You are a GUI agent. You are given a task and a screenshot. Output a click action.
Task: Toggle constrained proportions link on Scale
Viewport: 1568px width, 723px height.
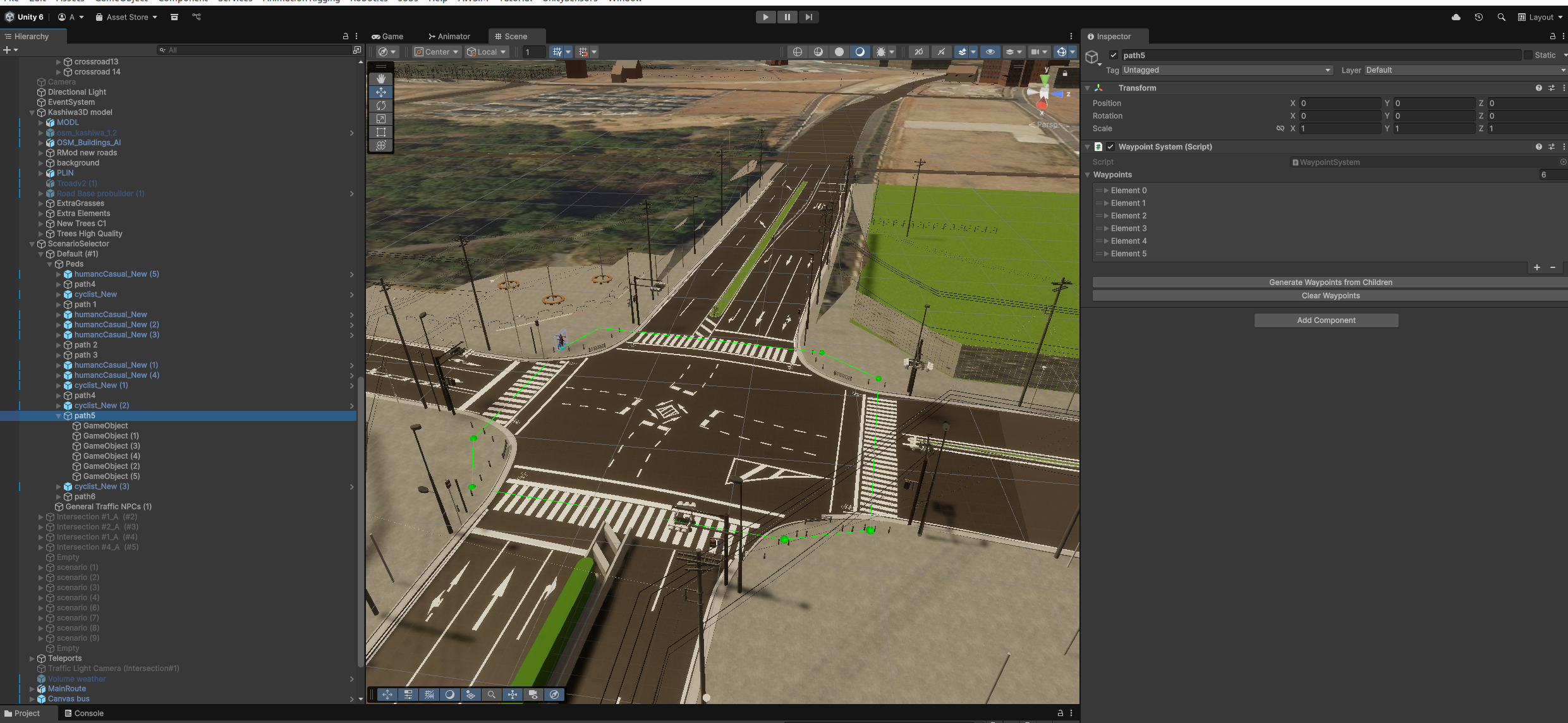[1280, 128]
